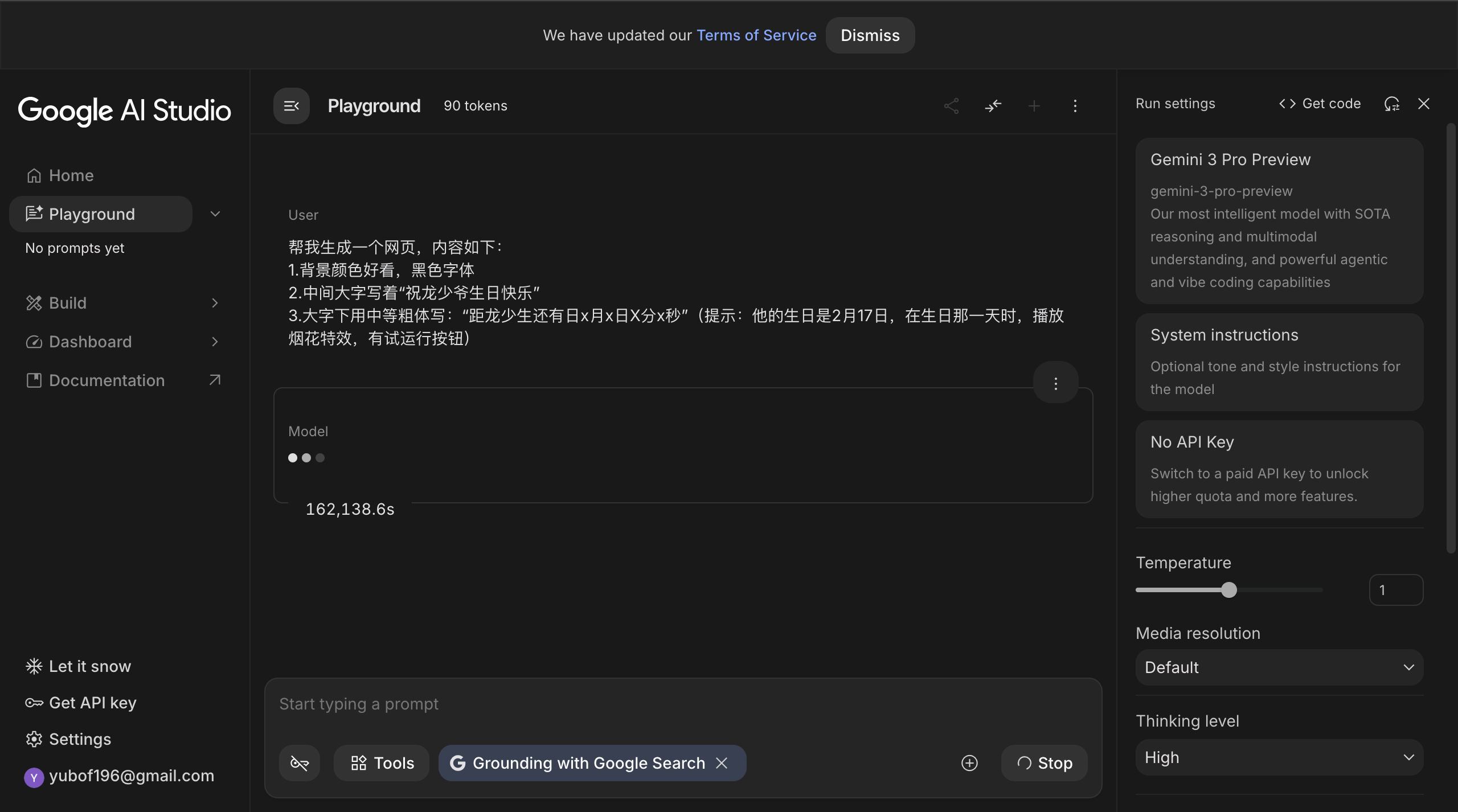
Task: Open the model response options menu
Action: 1055,383
